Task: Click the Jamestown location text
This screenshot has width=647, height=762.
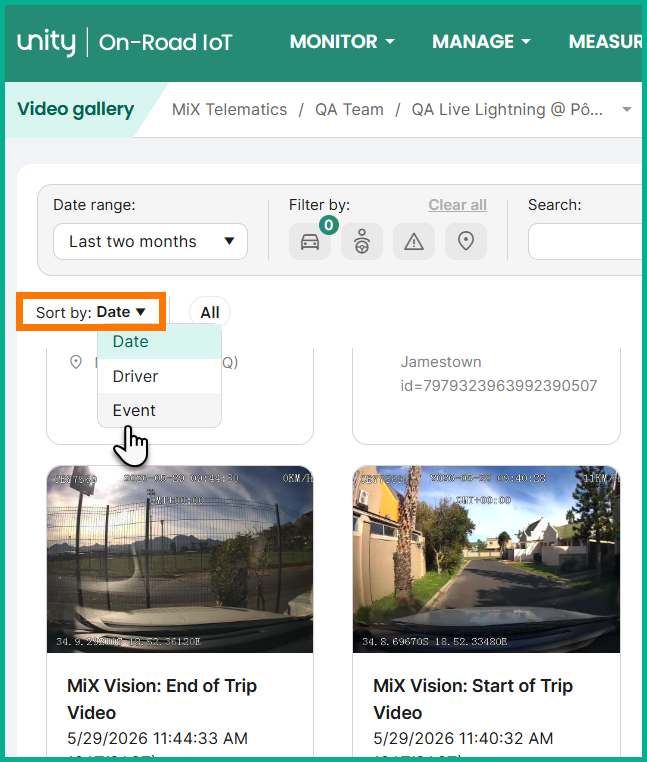Action: coord(441,362)
